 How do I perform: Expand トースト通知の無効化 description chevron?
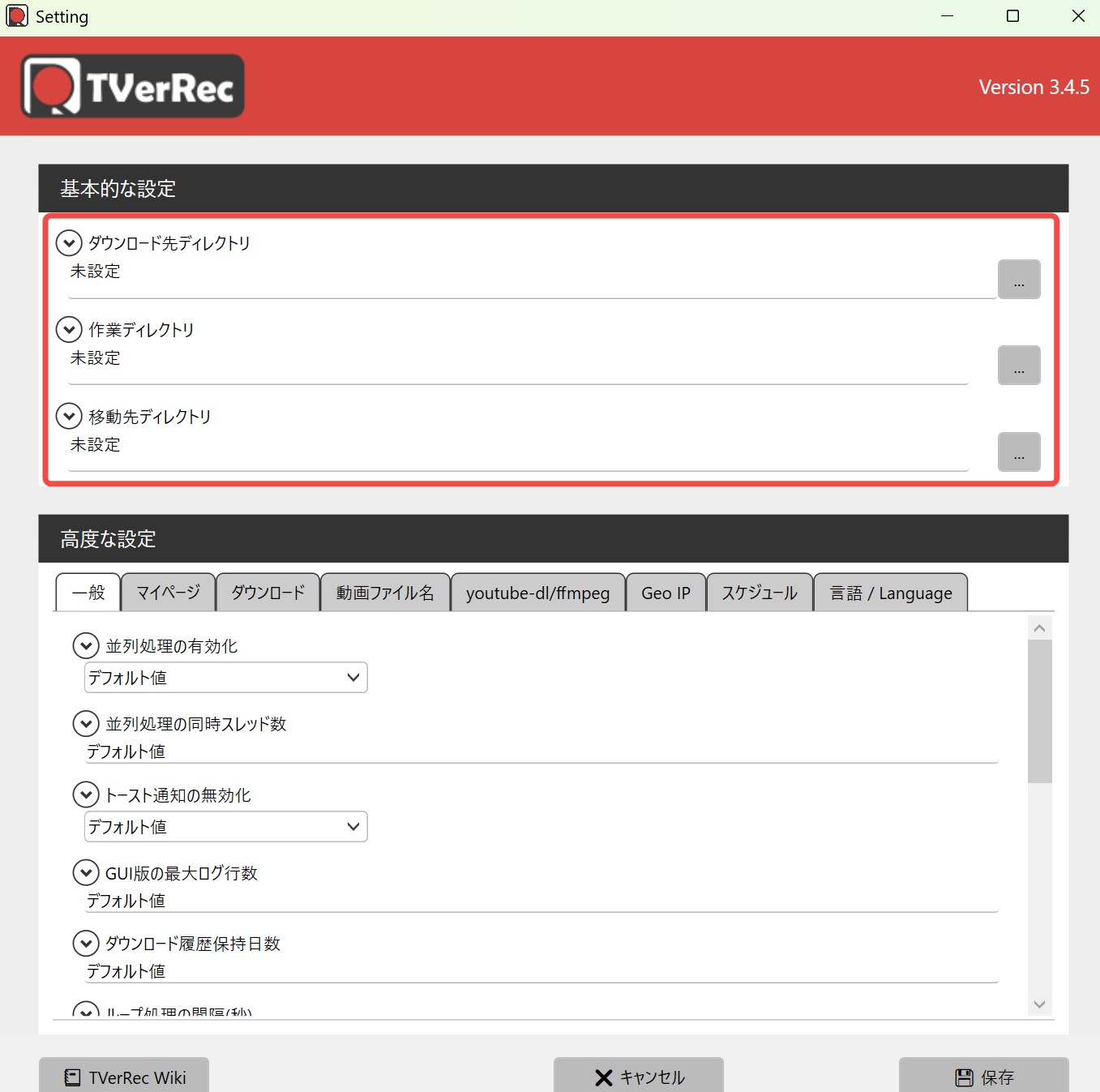click(x=86, y=794)
